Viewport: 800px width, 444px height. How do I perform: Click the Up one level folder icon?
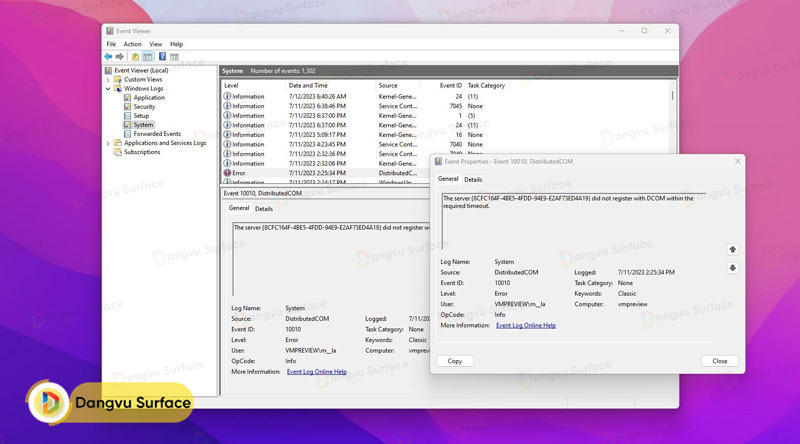pyautogui.click(x=135, y=57)
